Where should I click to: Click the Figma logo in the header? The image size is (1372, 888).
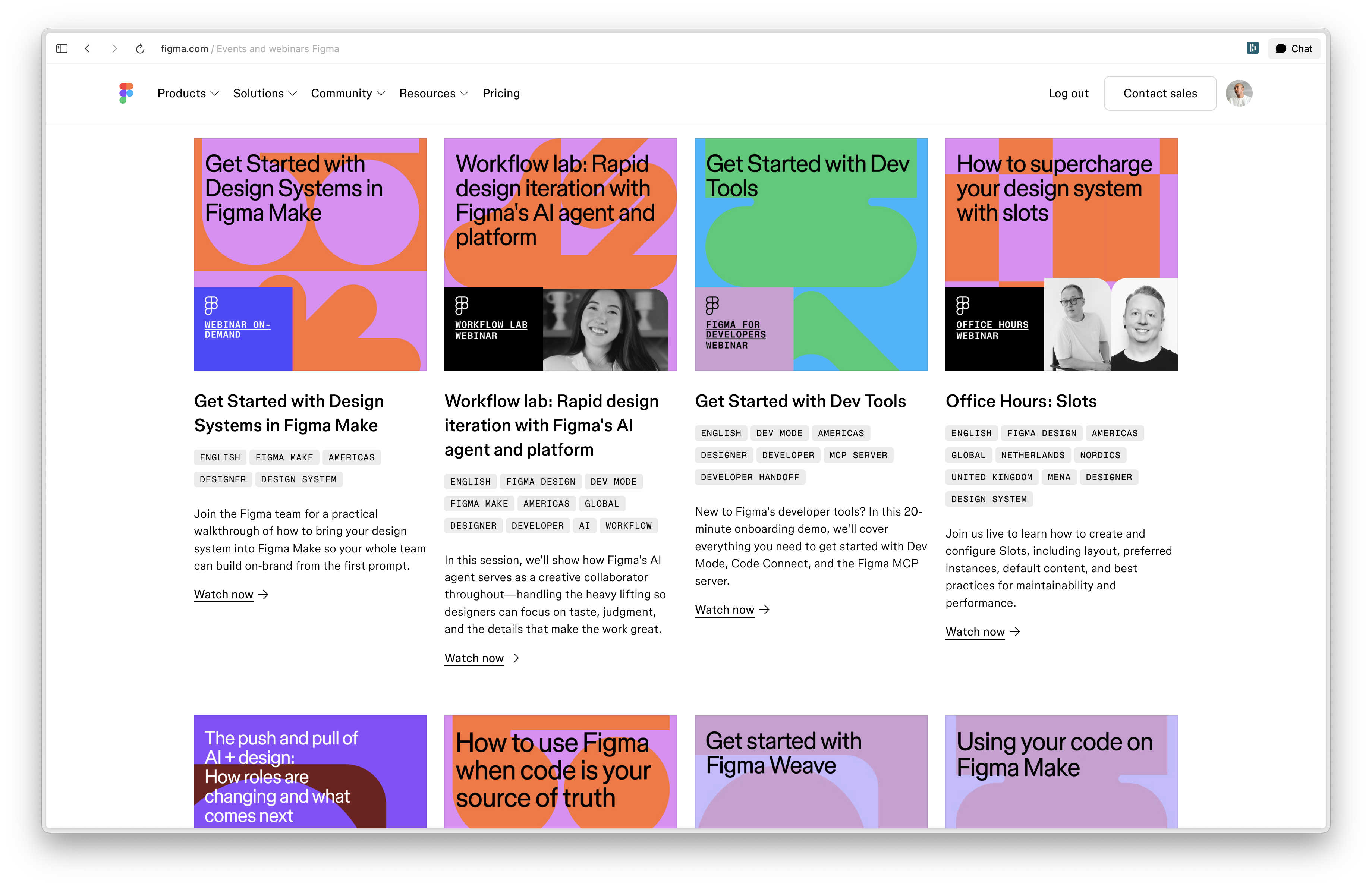coord(126,93)
